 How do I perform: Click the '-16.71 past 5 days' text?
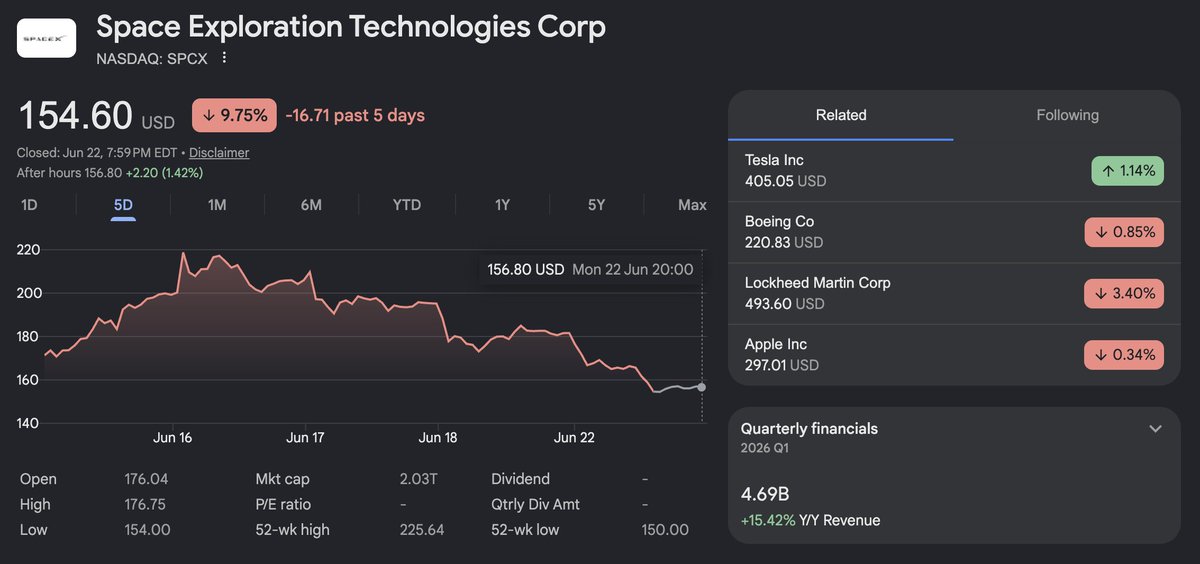[x=355, y=115]
